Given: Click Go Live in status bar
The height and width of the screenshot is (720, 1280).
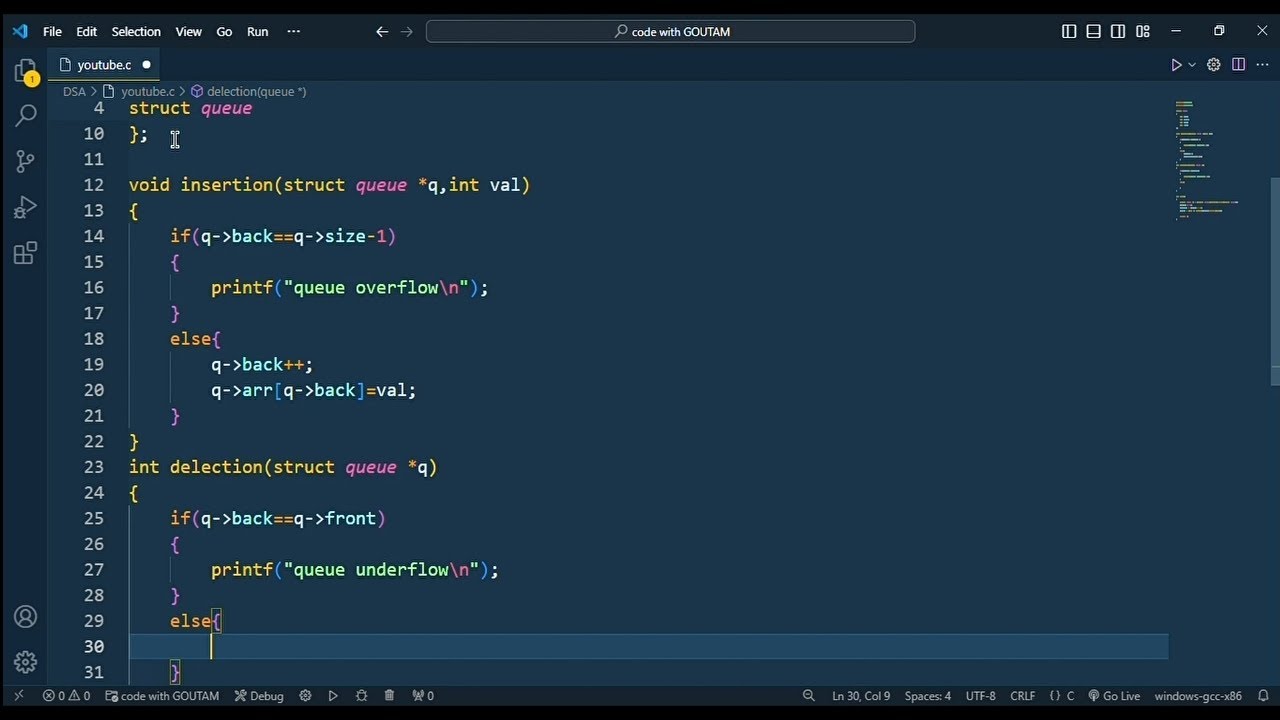Looking at the screenshot, I should [1114, 696].
